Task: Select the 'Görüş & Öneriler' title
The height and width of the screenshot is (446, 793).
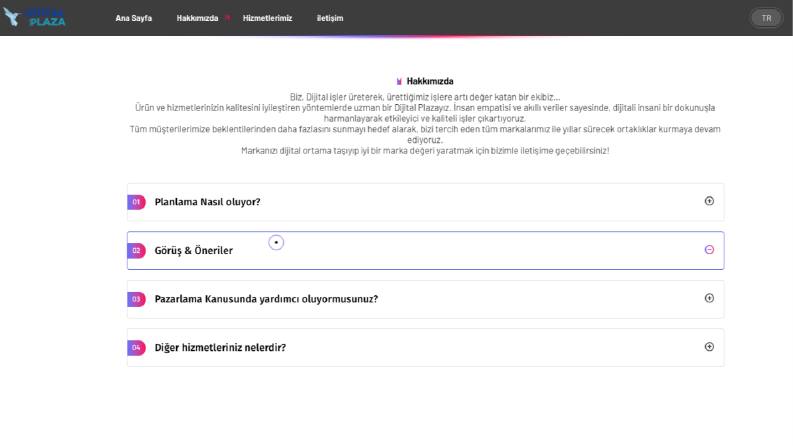Action: (194, 251)
